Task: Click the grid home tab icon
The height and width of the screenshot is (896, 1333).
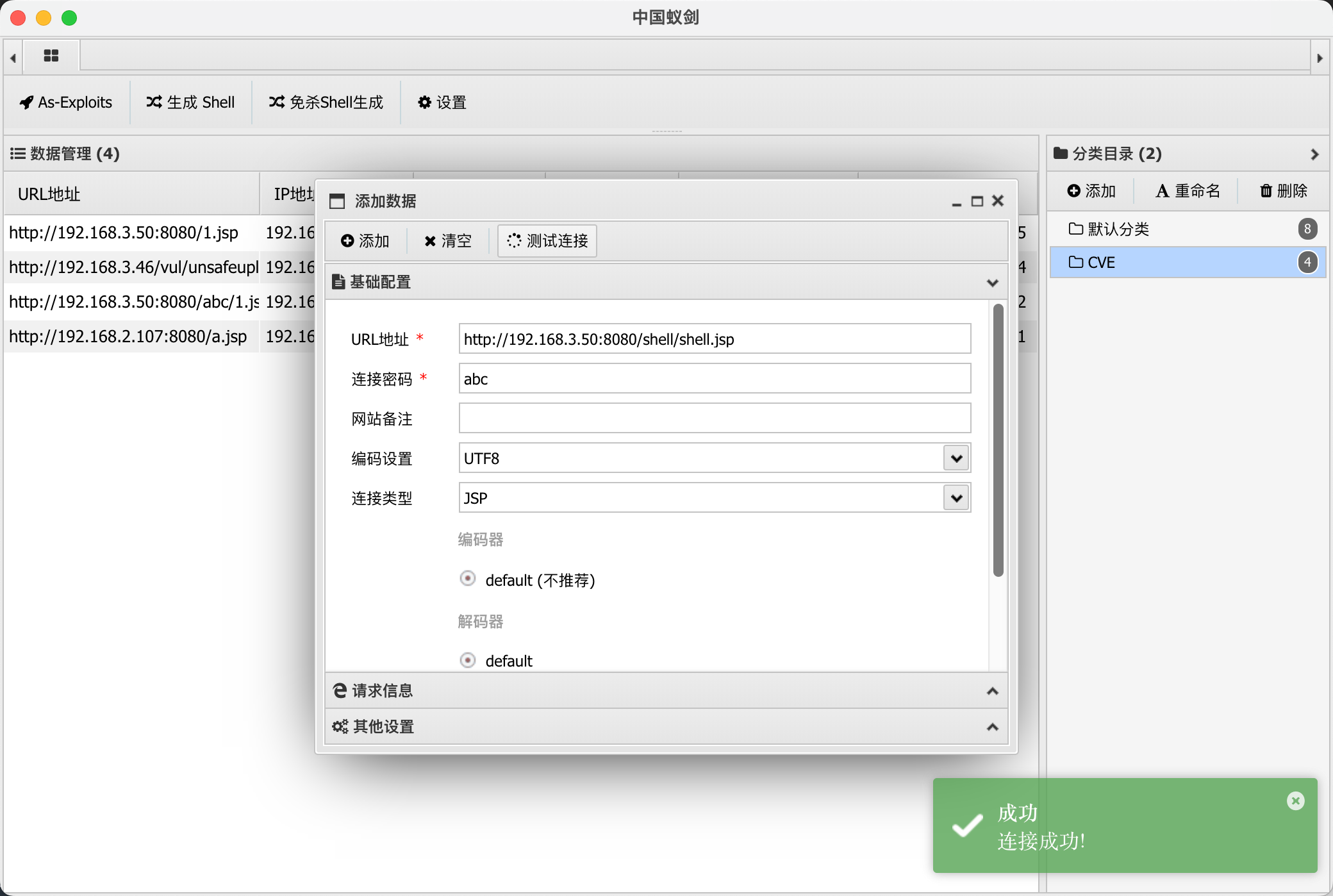Action: pyautogui.click(x=51, y=56)
